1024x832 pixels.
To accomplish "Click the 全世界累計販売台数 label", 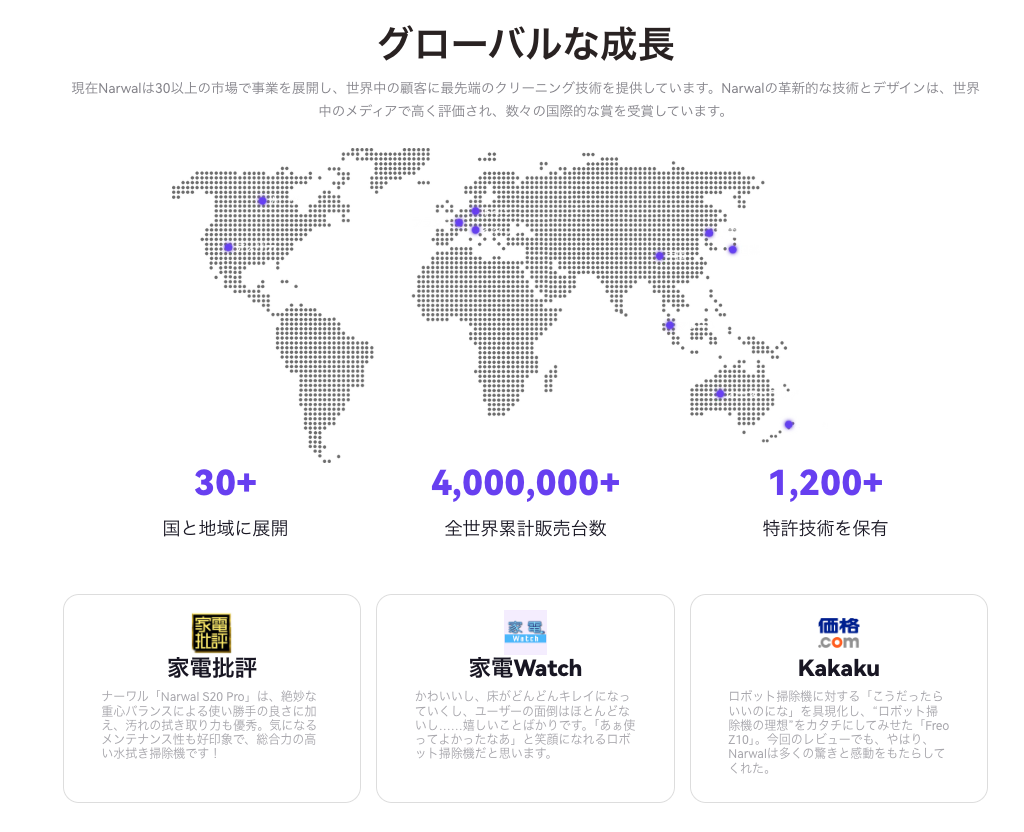I will 525,528.
